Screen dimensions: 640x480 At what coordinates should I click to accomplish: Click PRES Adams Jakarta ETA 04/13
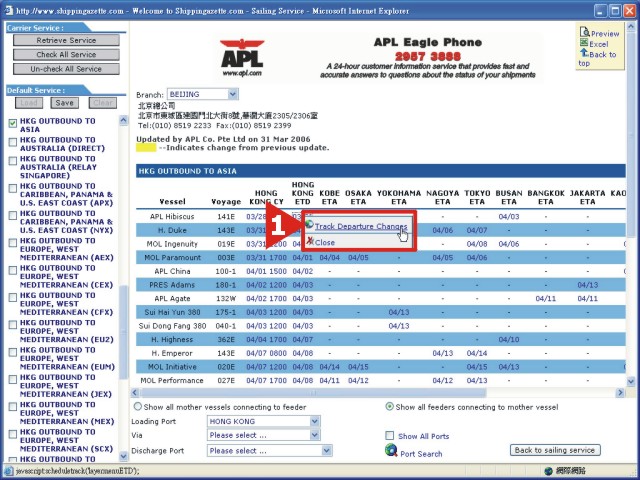click(587, 285)
